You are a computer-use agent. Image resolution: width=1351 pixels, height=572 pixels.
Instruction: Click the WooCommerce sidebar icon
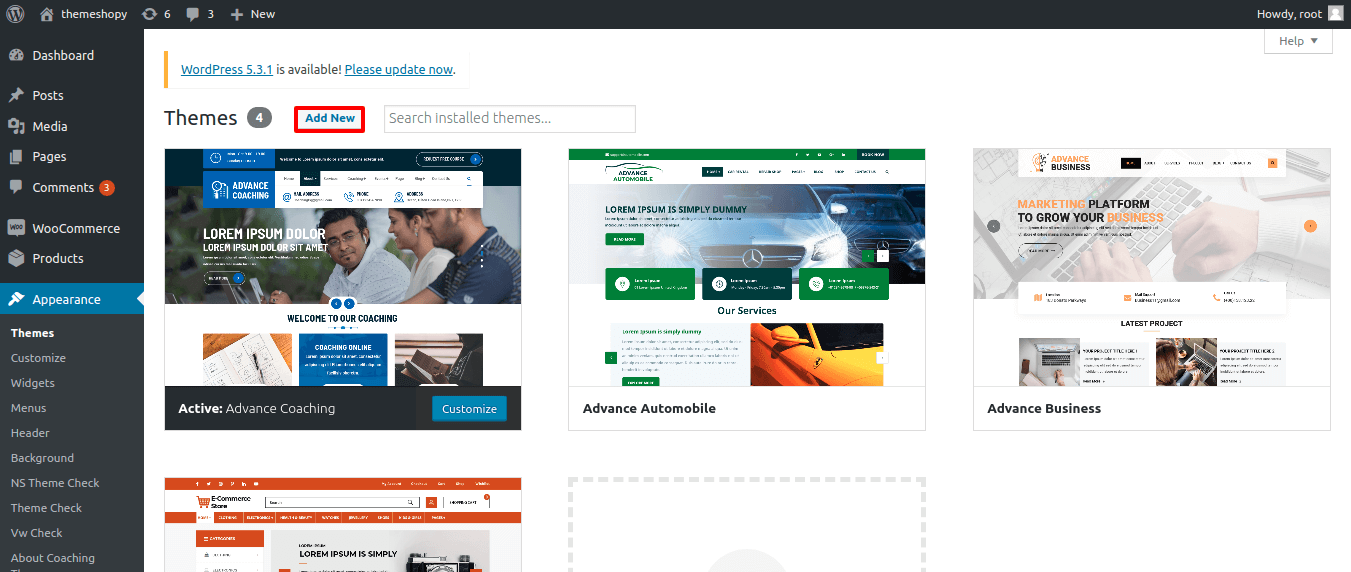point(16,228)
